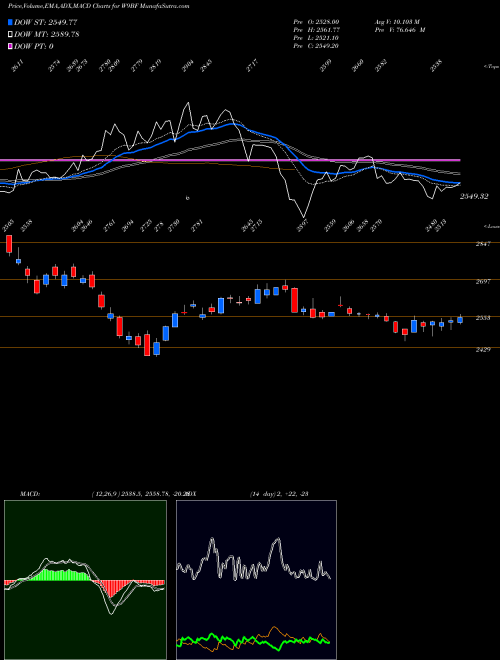500x660 pixels.
Task: Select the 'DOW MT: 2589.78' legend label
Action: pos(47,35)
